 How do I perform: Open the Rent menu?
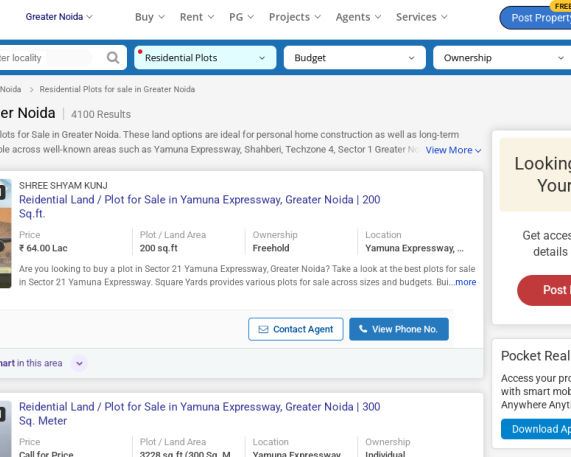click(x=197, y=17)
